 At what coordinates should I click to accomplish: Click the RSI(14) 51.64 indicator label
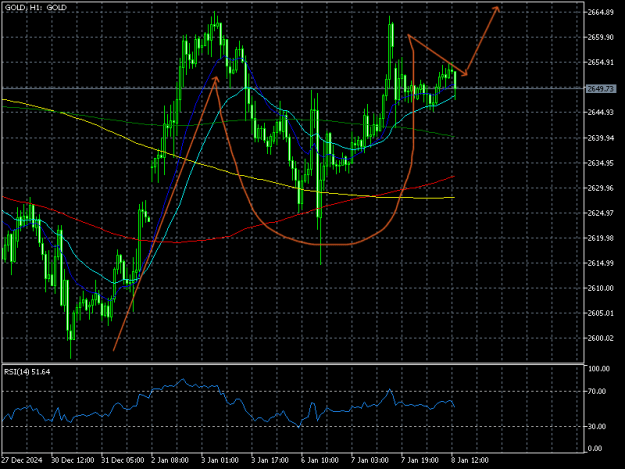click(x=27, y=372)
